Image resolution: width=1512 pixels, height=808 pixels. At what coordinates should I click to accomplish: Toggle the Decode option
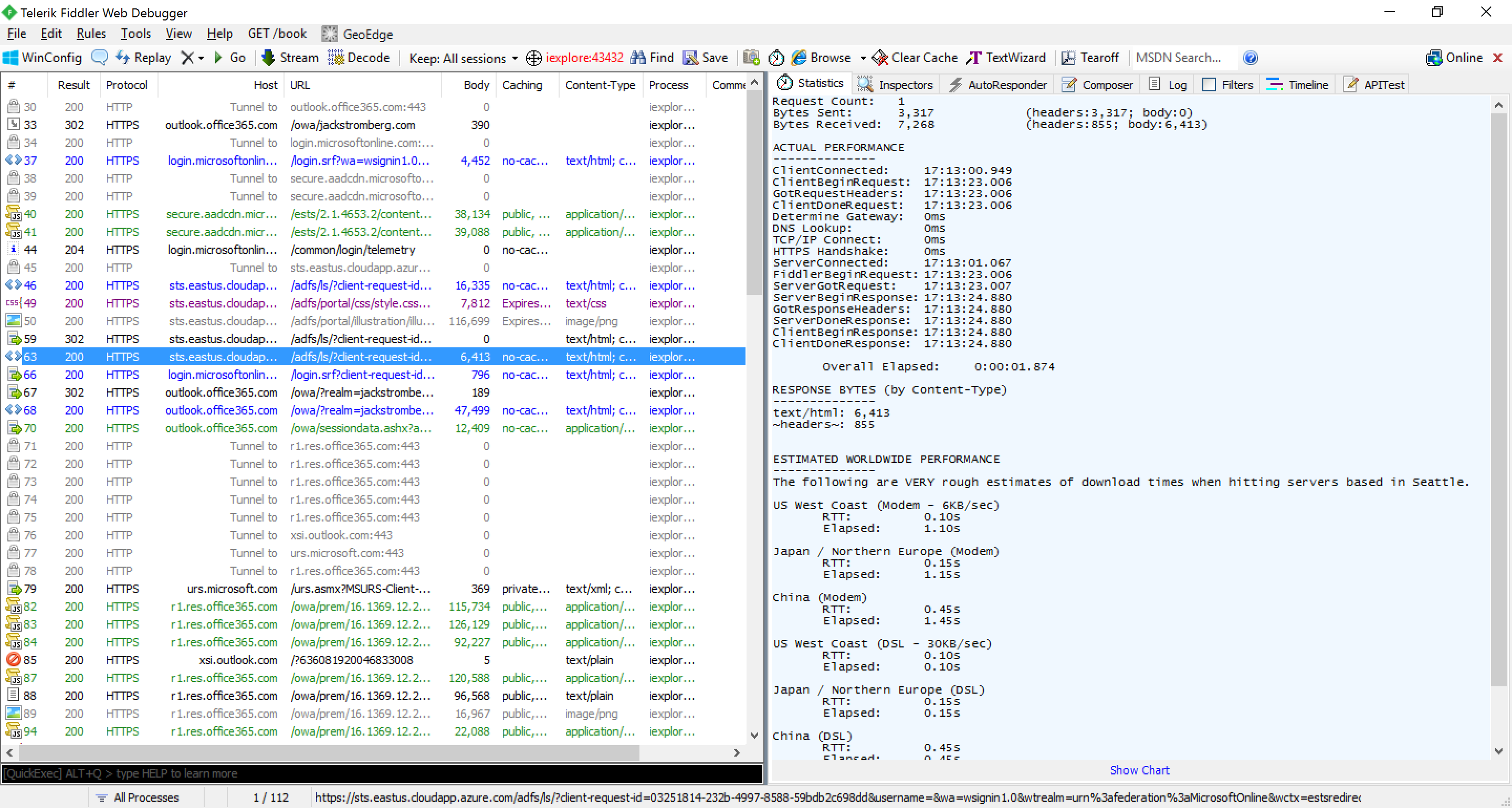(x=359, y=58)
